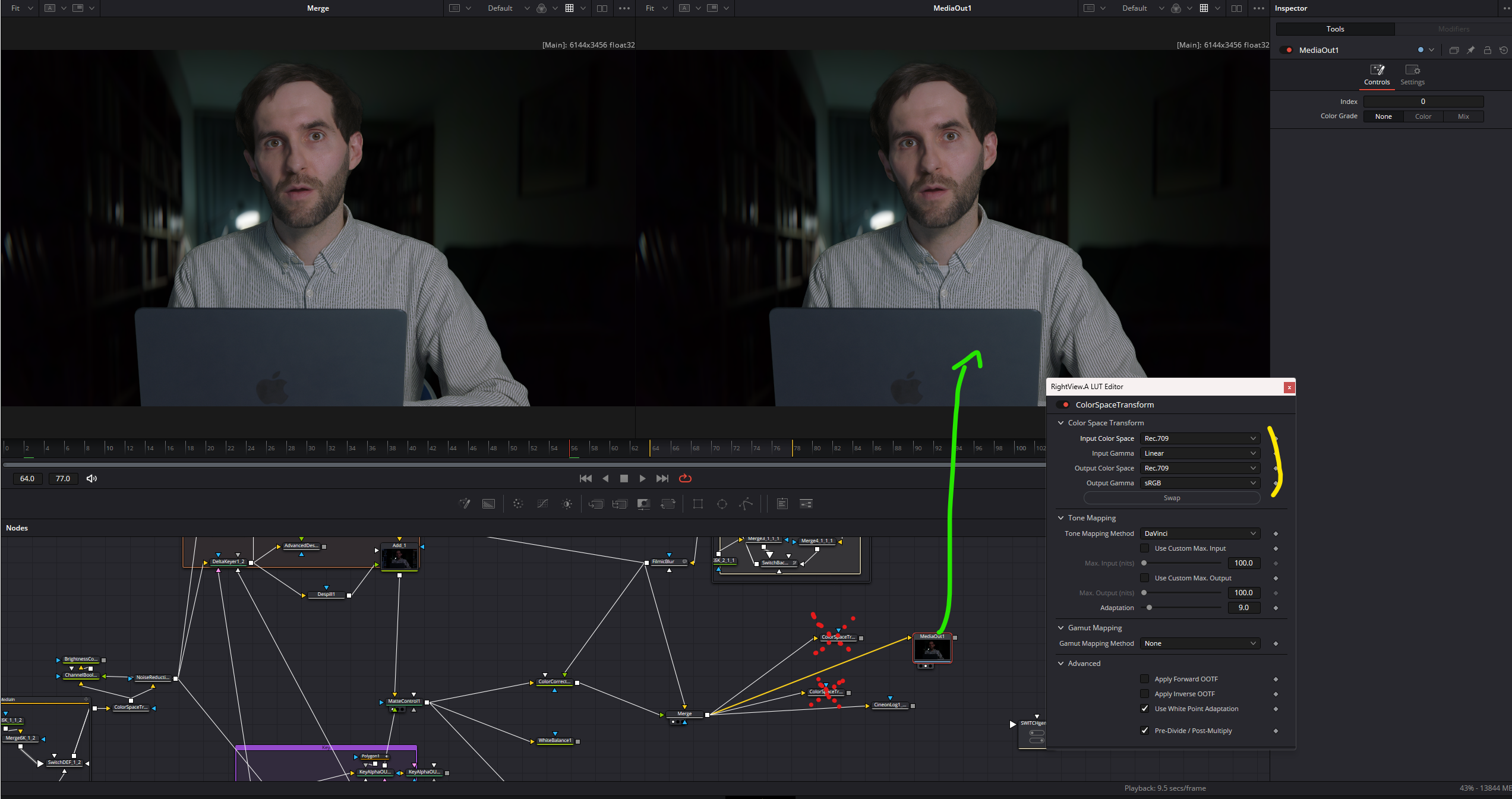Open the Output Gamma sRGB dropdown

pyautogui.click(x=1200, y=483)
